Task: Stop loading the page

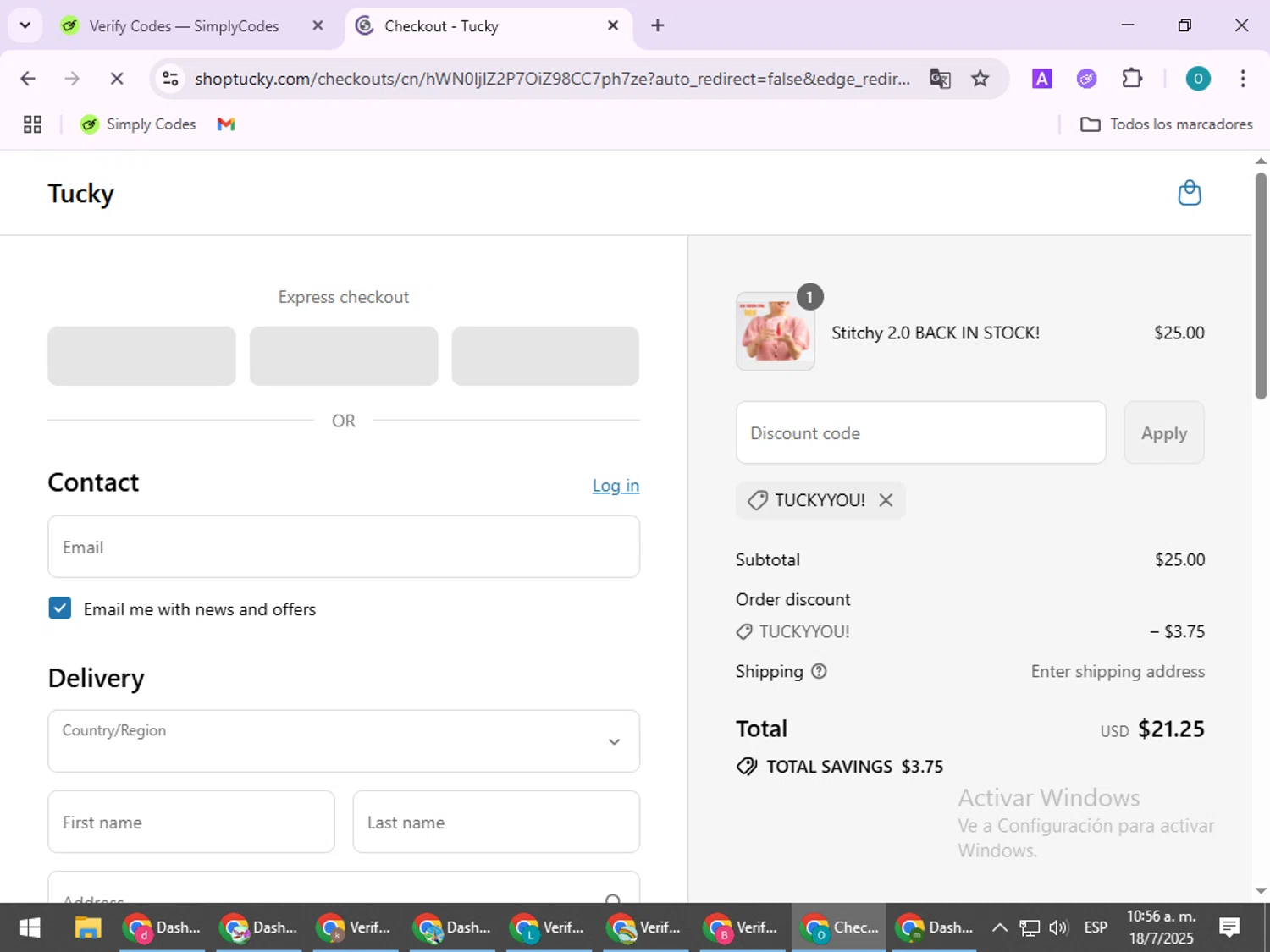Action: 117,79
